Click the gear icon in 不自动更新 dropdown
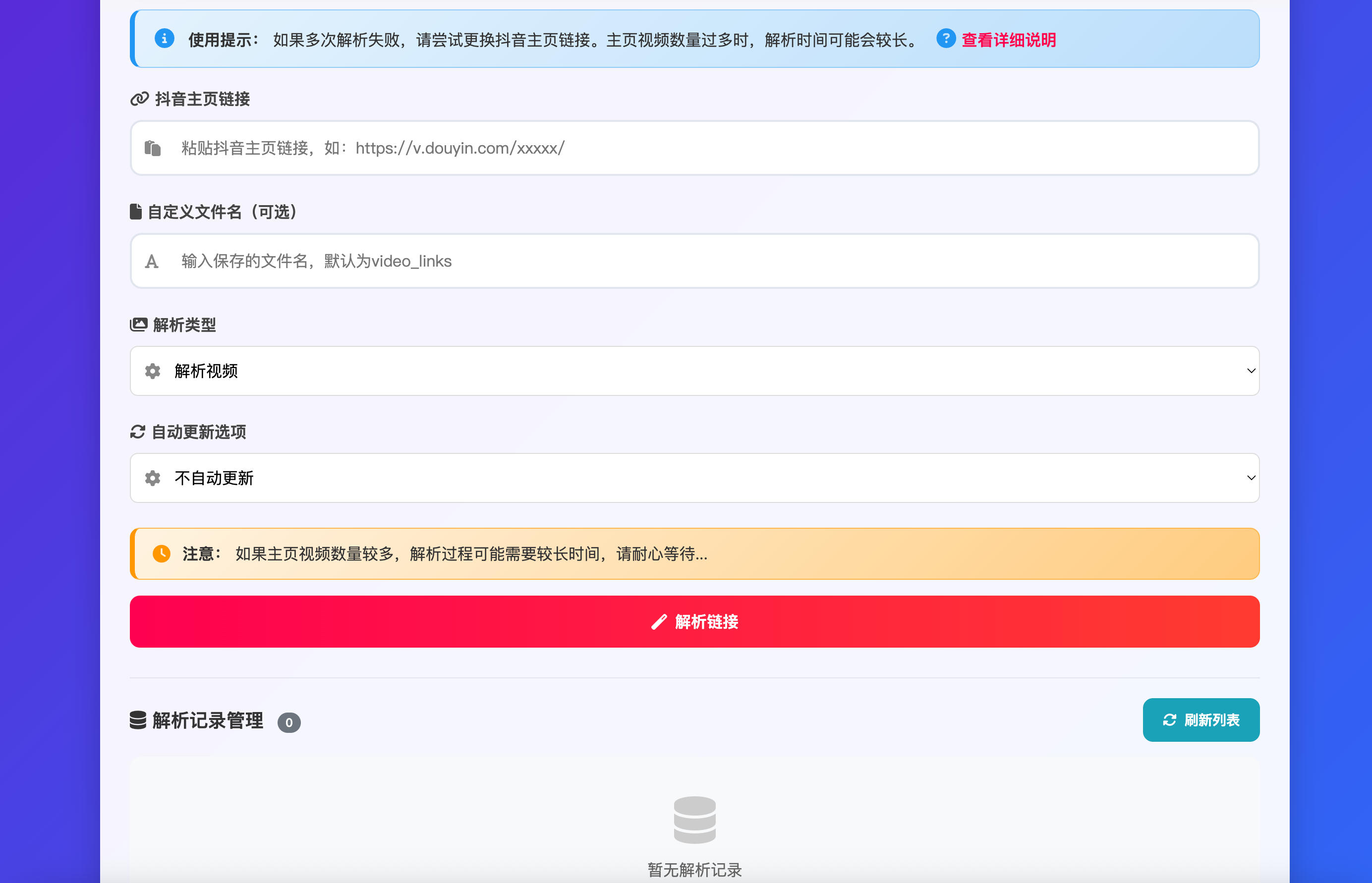 point(153,478)
